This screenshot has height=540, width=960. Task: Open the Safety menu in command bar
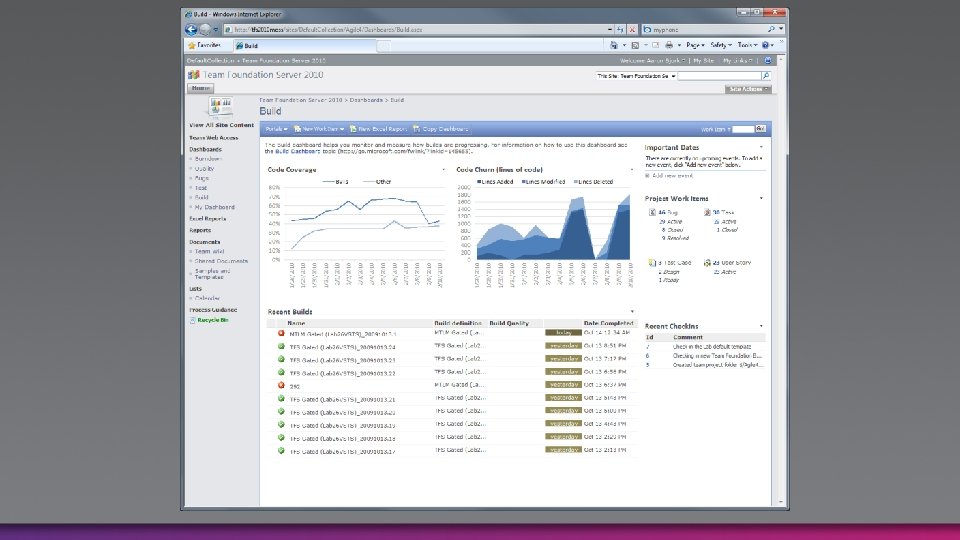(x=721, y=45)
